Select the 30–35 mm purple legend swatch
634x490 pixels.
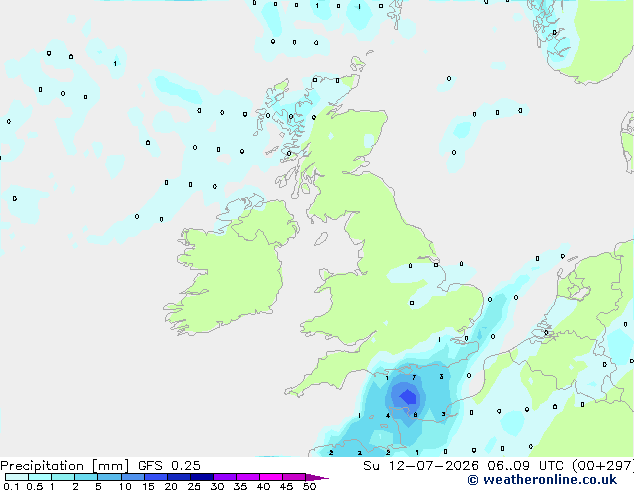tap(224, 477)
